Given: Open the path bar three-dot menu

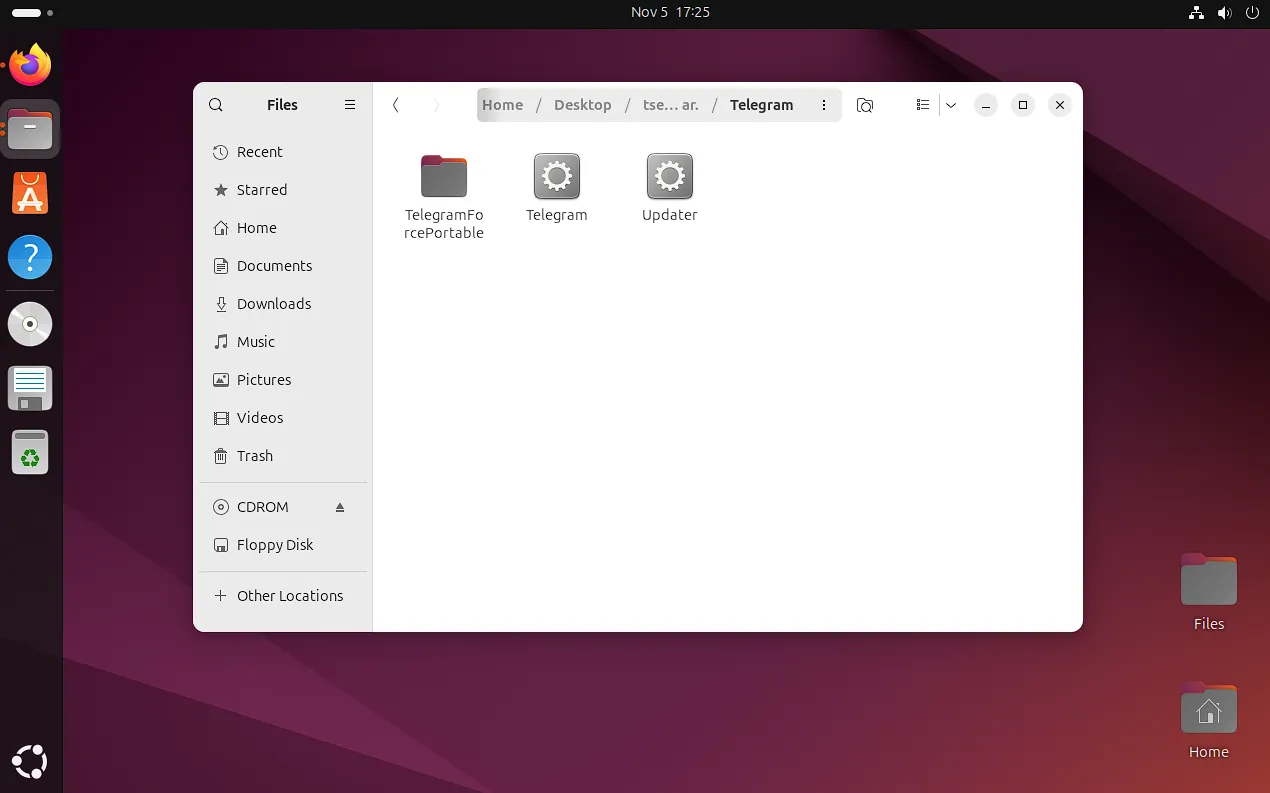Looking at the screenshot, I should coord(824,105).
